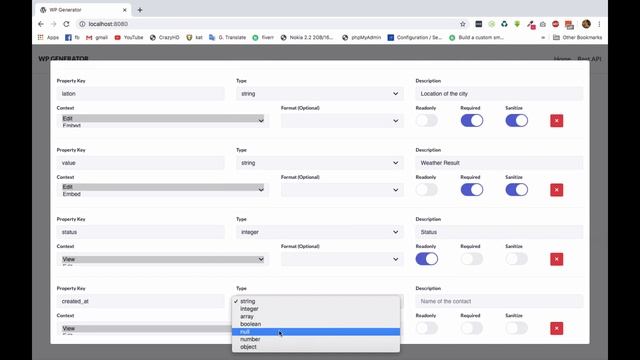
Task: Open the Apps bookmark shortcut
Action: tap(48, 38)
